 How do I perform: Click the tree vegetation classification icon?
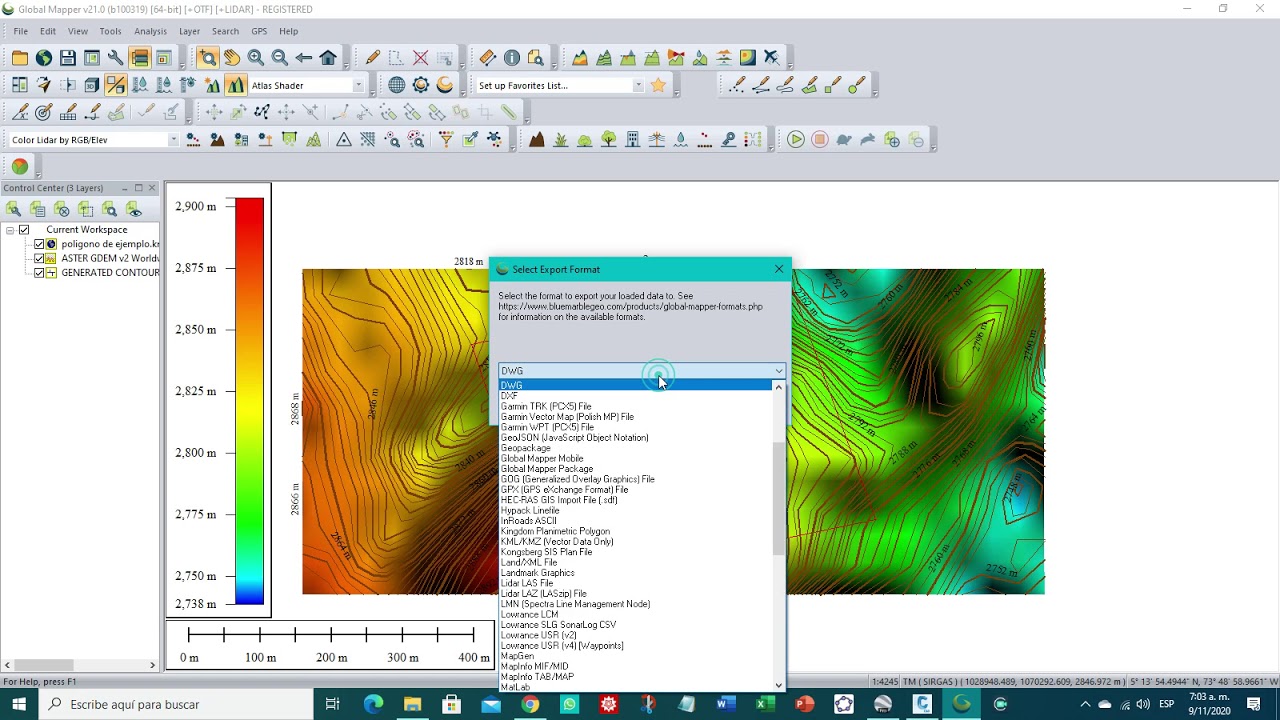click(x=609, y=140)
